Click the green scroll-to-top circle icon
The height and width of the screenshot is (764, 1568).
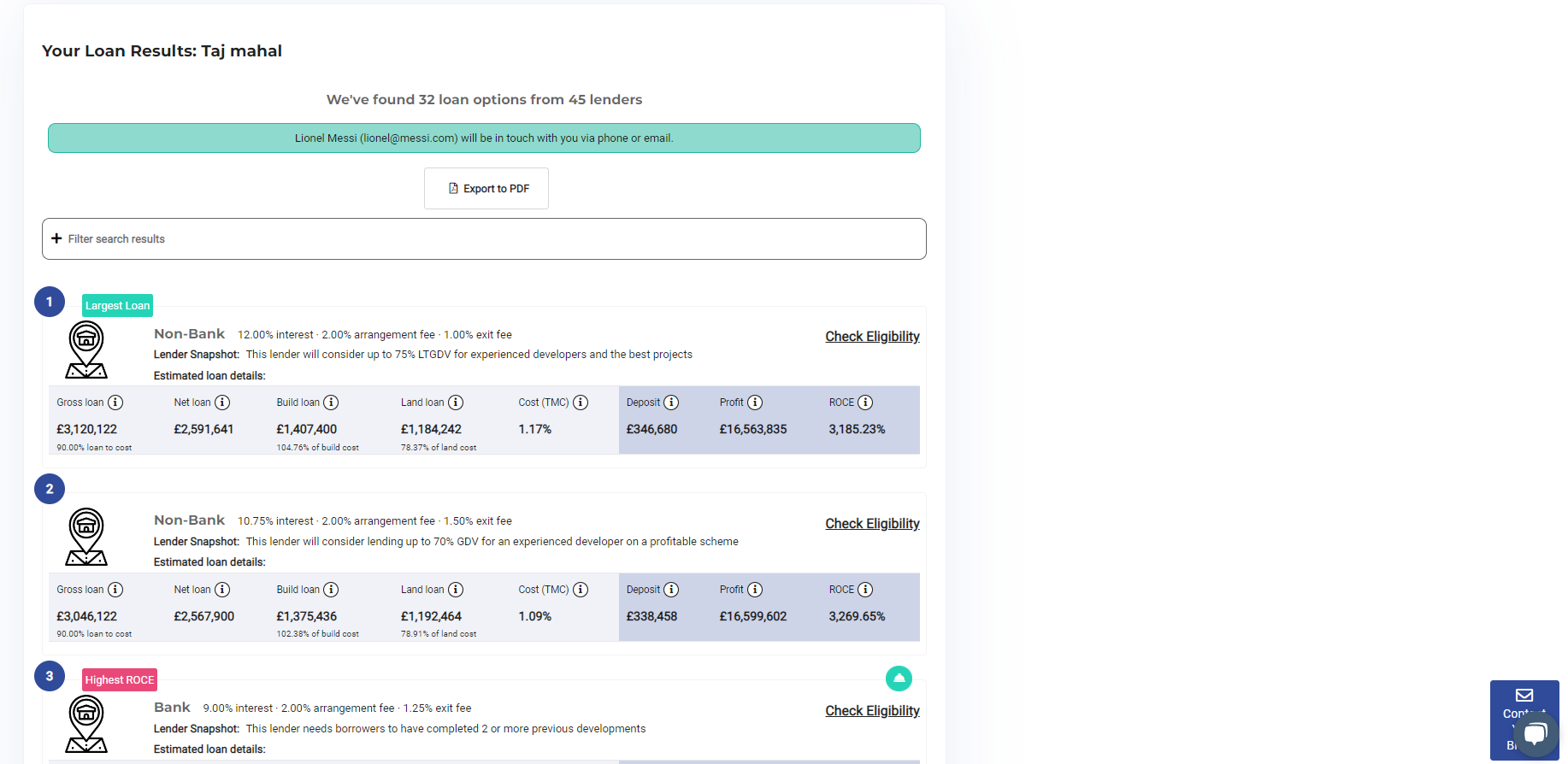click(x=899, y=679)
